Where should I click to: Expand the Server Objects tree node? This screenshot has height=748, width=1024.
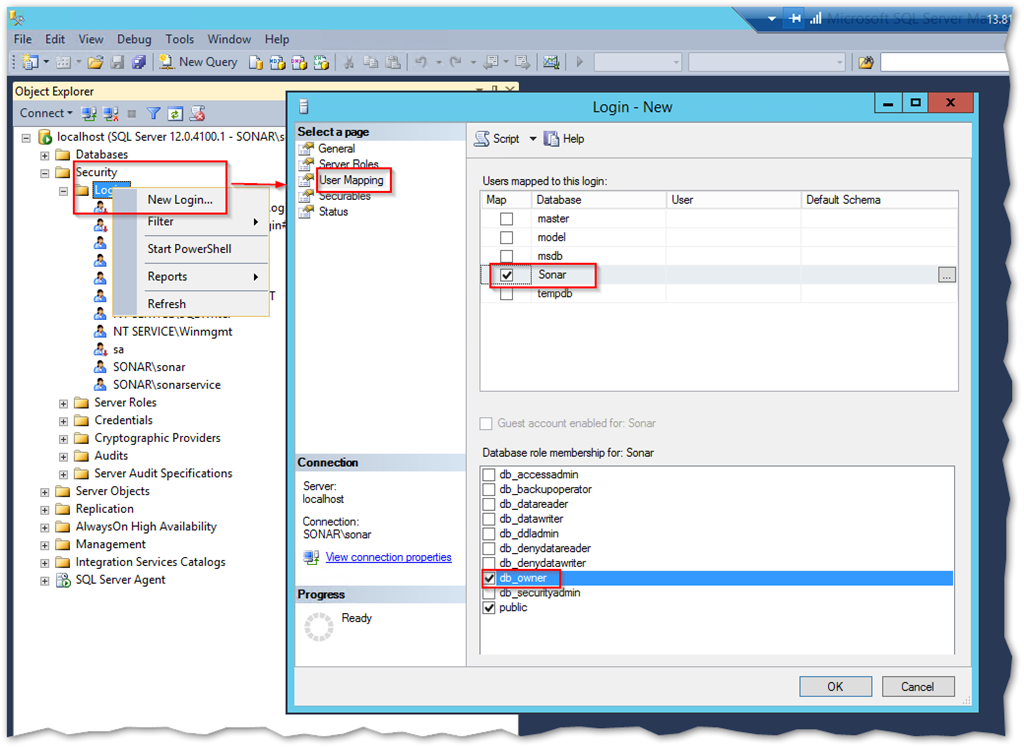pos(45,492)
